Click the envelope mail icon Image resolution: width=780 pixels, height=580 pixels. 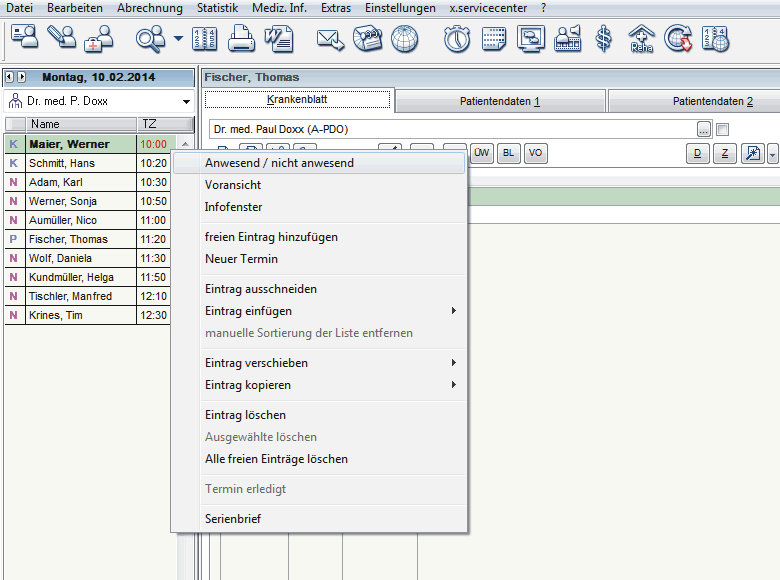[330, 40]
